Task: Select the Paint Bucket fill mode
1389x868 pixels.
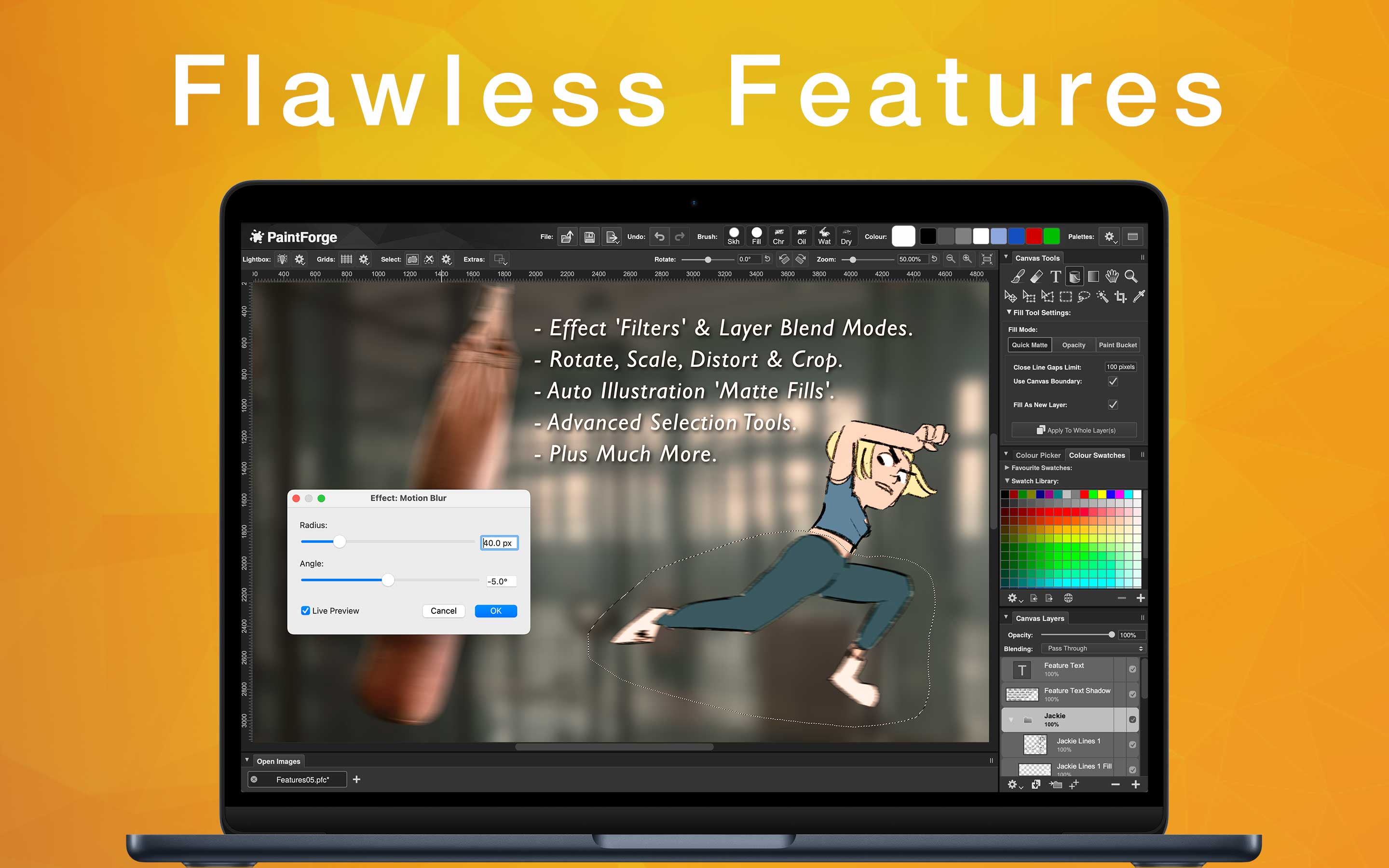Action: point(1117,345)
